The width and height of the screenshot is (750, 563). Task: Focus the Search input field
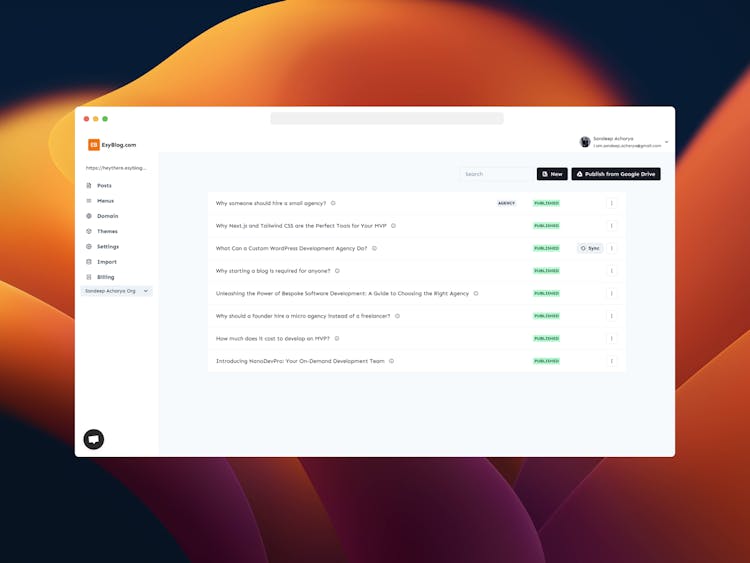495,174
